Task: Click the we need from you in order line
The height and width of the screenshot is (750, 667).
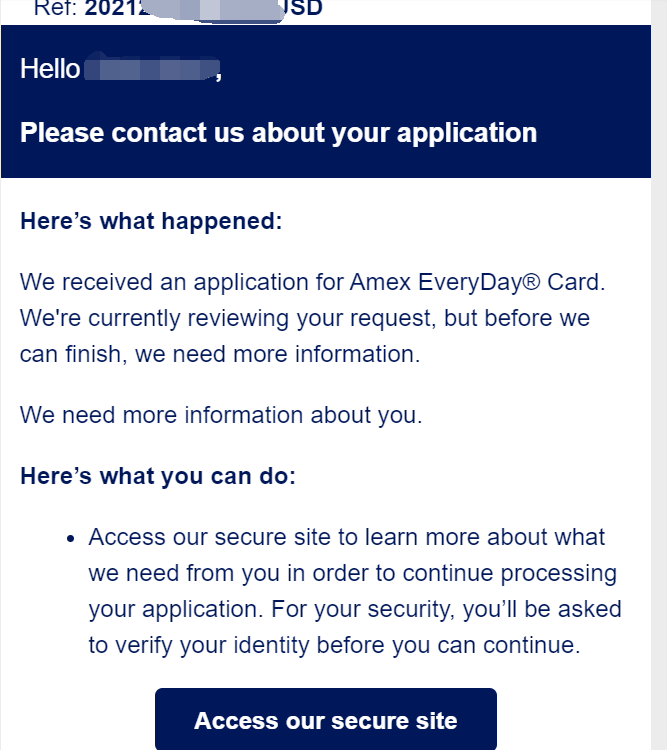Action: click(353, 573)
